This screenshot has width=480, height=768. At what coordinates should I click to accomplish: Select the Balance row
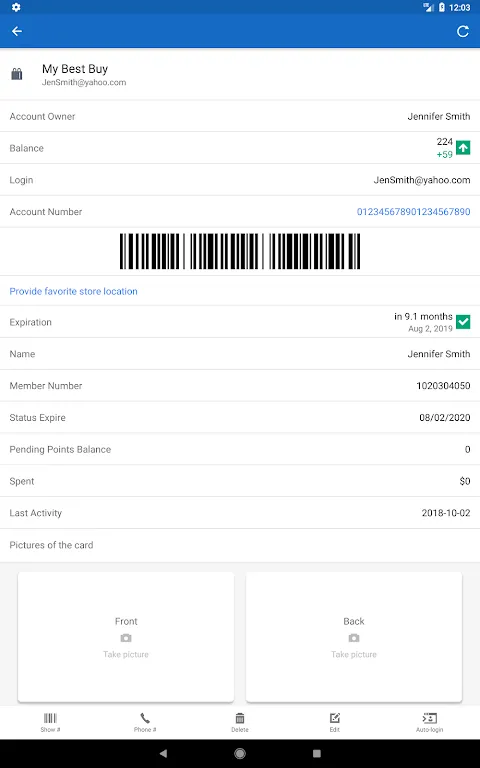click(240, 148)
